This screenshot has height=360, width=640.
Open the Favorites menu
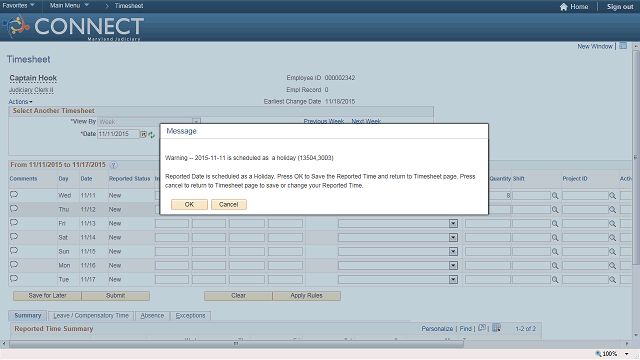(18, 5)
